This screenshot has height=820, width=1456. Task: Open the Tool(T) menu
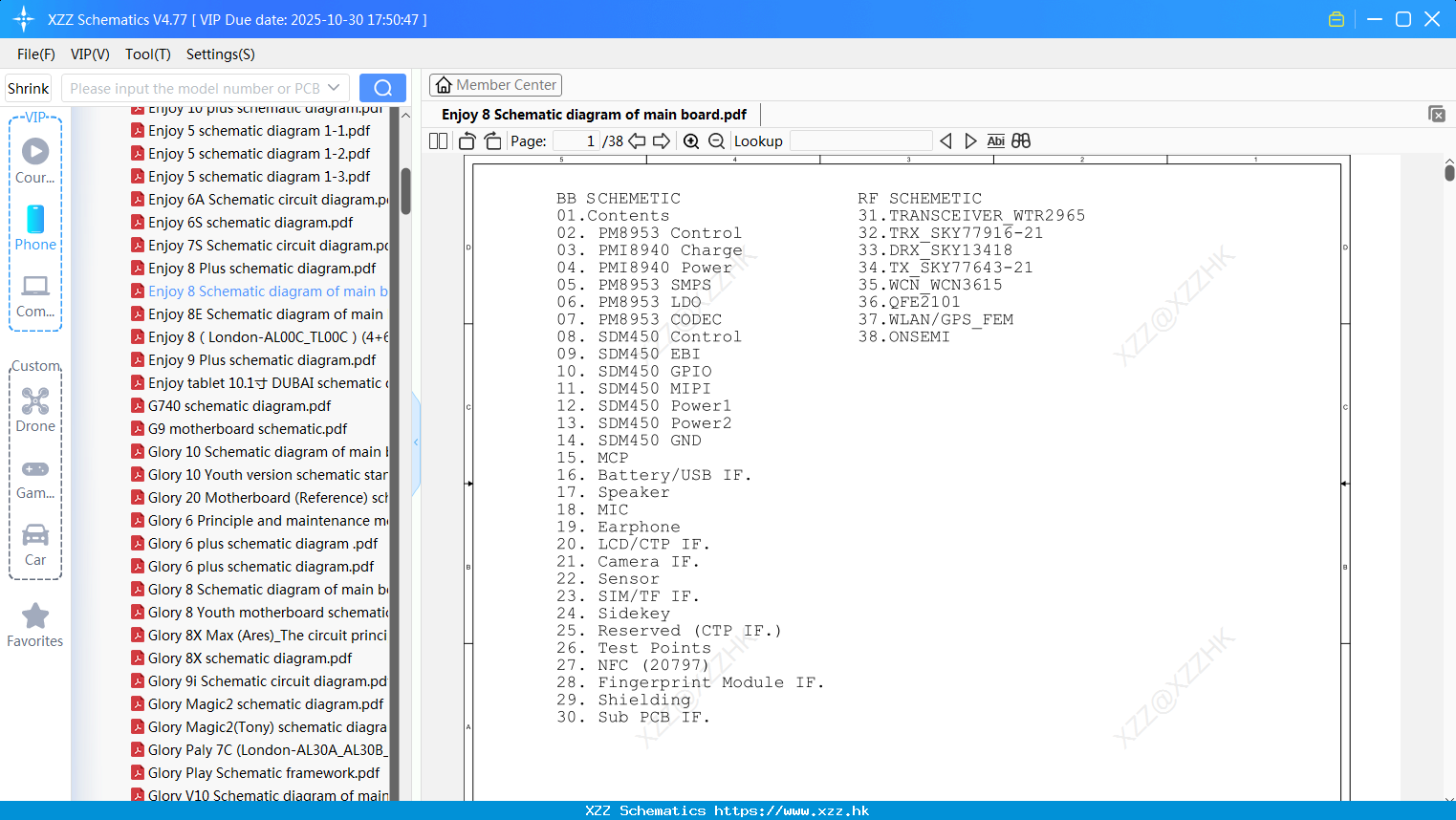[x=148, y=54]
